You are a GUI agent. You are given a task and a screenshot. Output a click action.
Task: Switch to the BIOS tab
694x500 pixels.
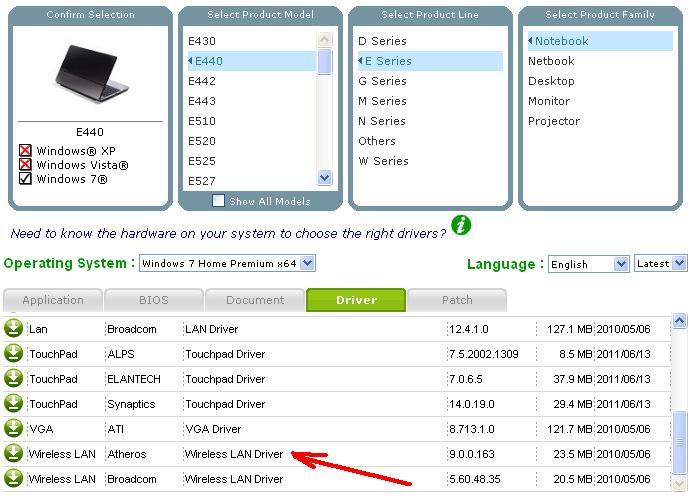coord(154,300)
